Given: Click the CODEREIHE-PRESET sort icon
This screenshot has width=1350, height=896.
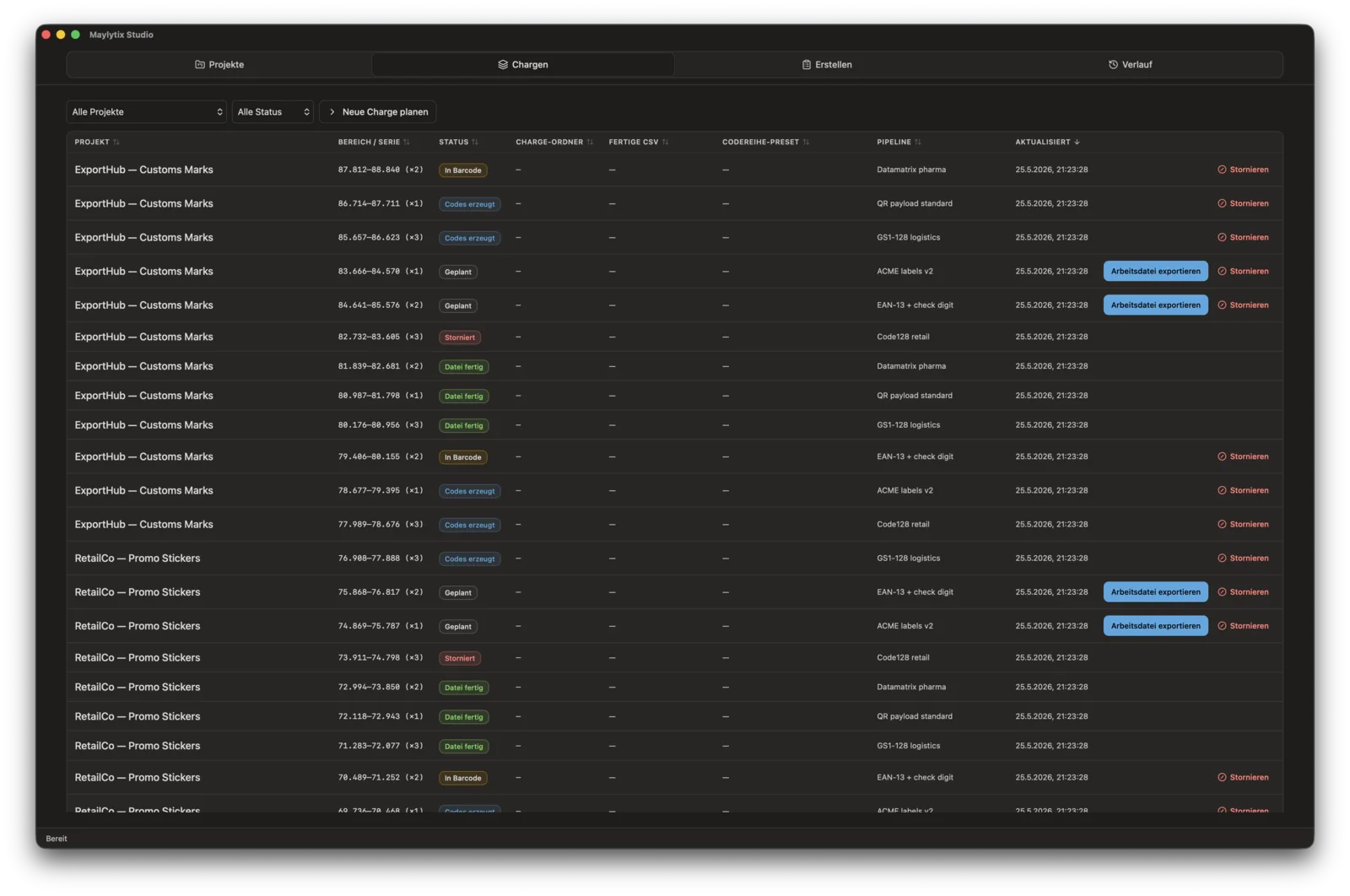Looking at the screenshot, I should [806, 142].
